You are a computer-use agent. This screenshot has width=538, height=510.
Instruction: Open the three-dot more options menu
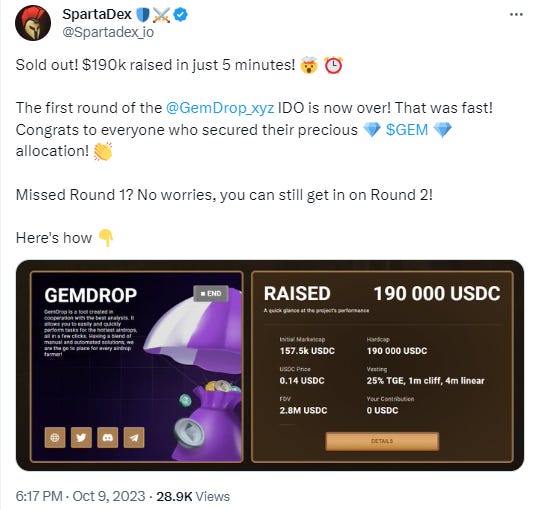coord(516,14)
